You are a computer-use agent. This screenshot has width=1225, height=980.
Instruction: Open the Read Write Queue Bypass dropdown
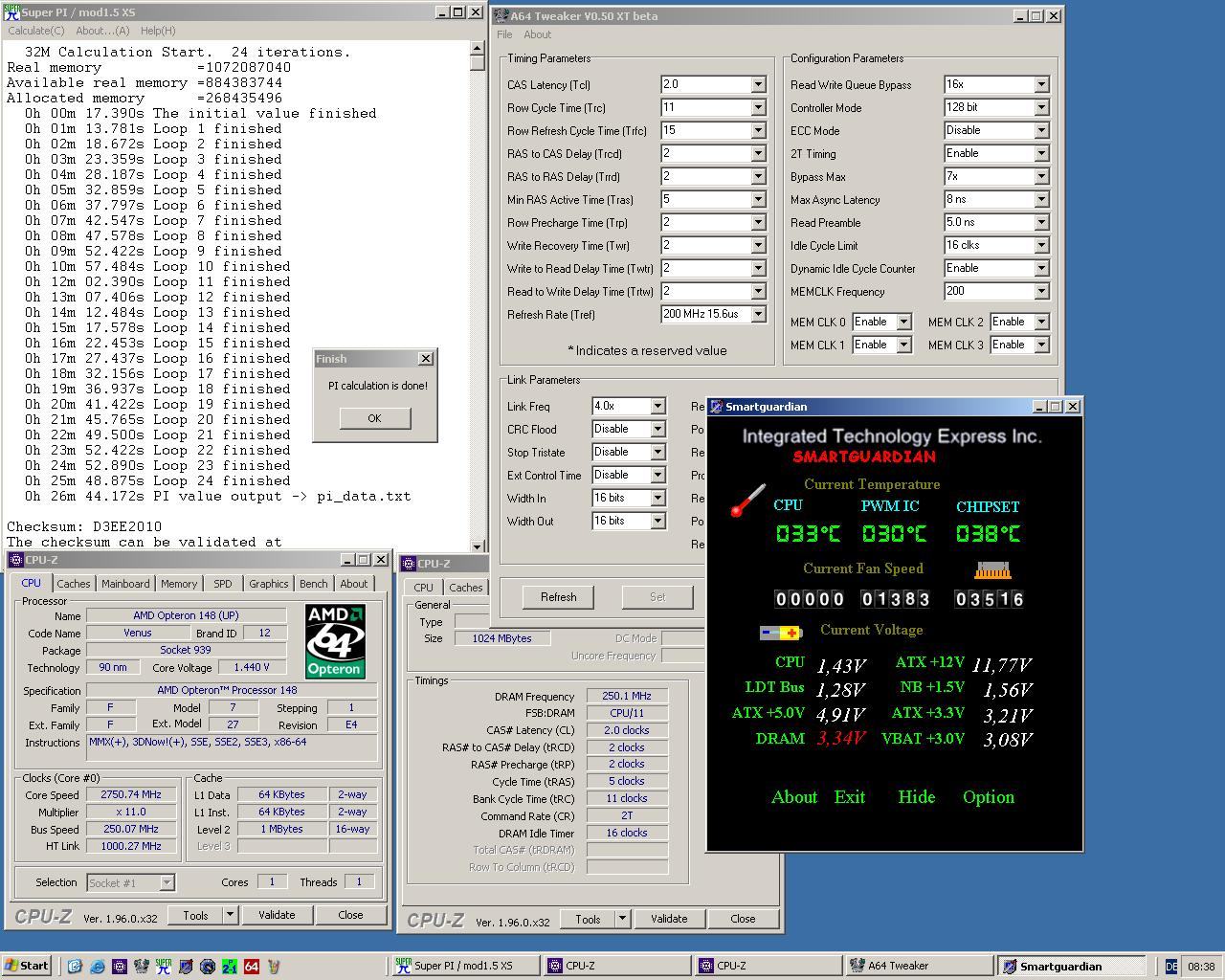[x=1041, y=84]
